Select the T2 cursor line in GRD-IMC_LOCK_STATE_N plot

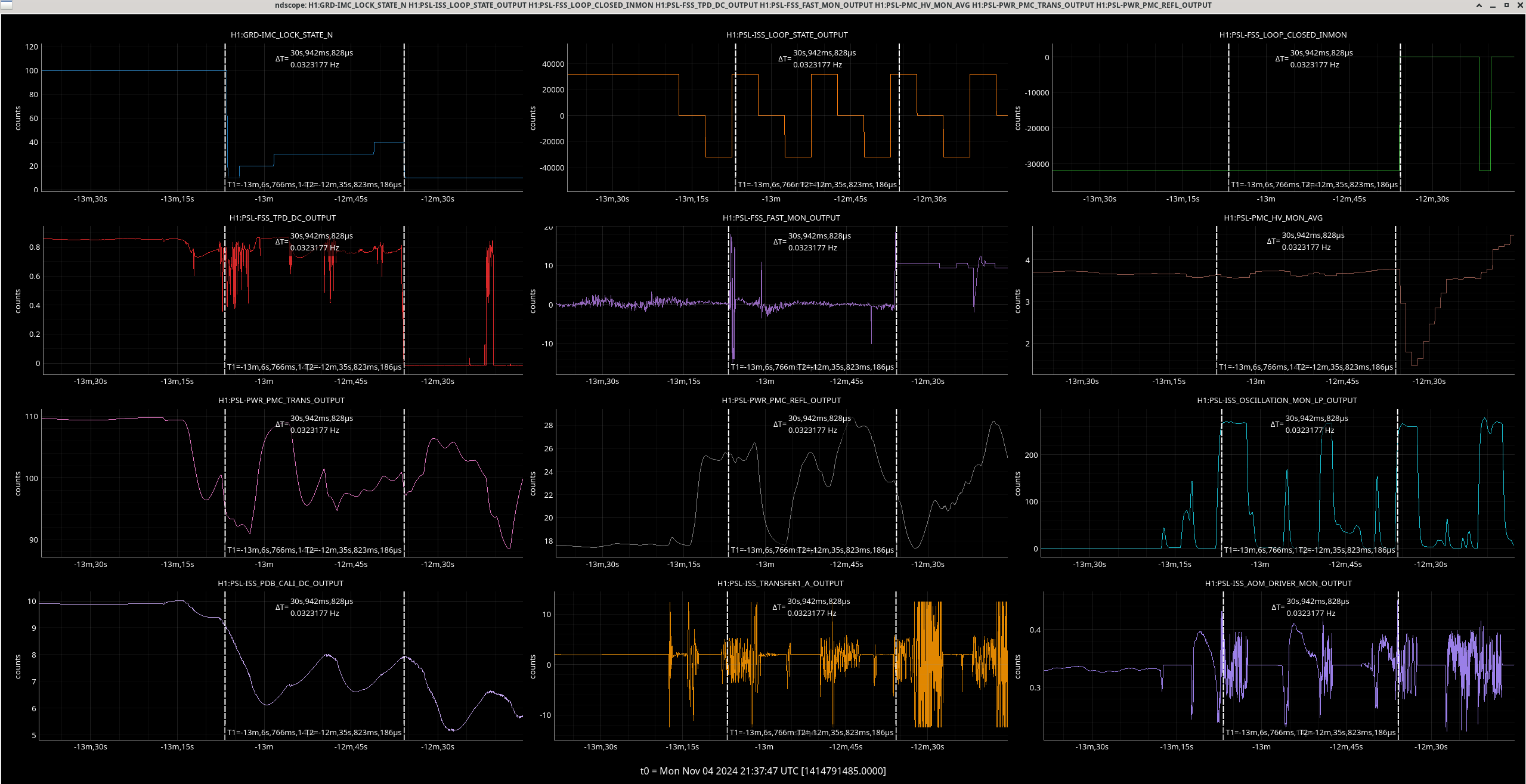[x=404, y=117]
